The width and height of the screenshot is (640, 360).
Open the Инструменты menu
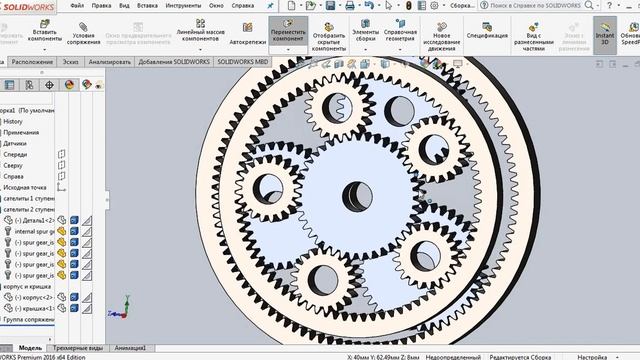(x=183, y=6)
